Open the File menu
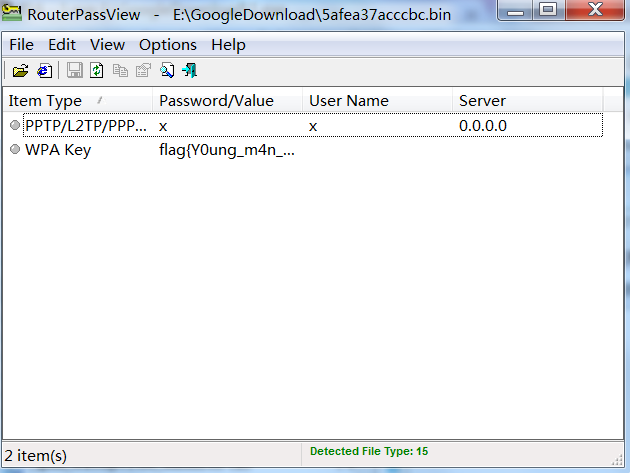The width and height of the screenshot is (630, 473). tap(21, 45)
